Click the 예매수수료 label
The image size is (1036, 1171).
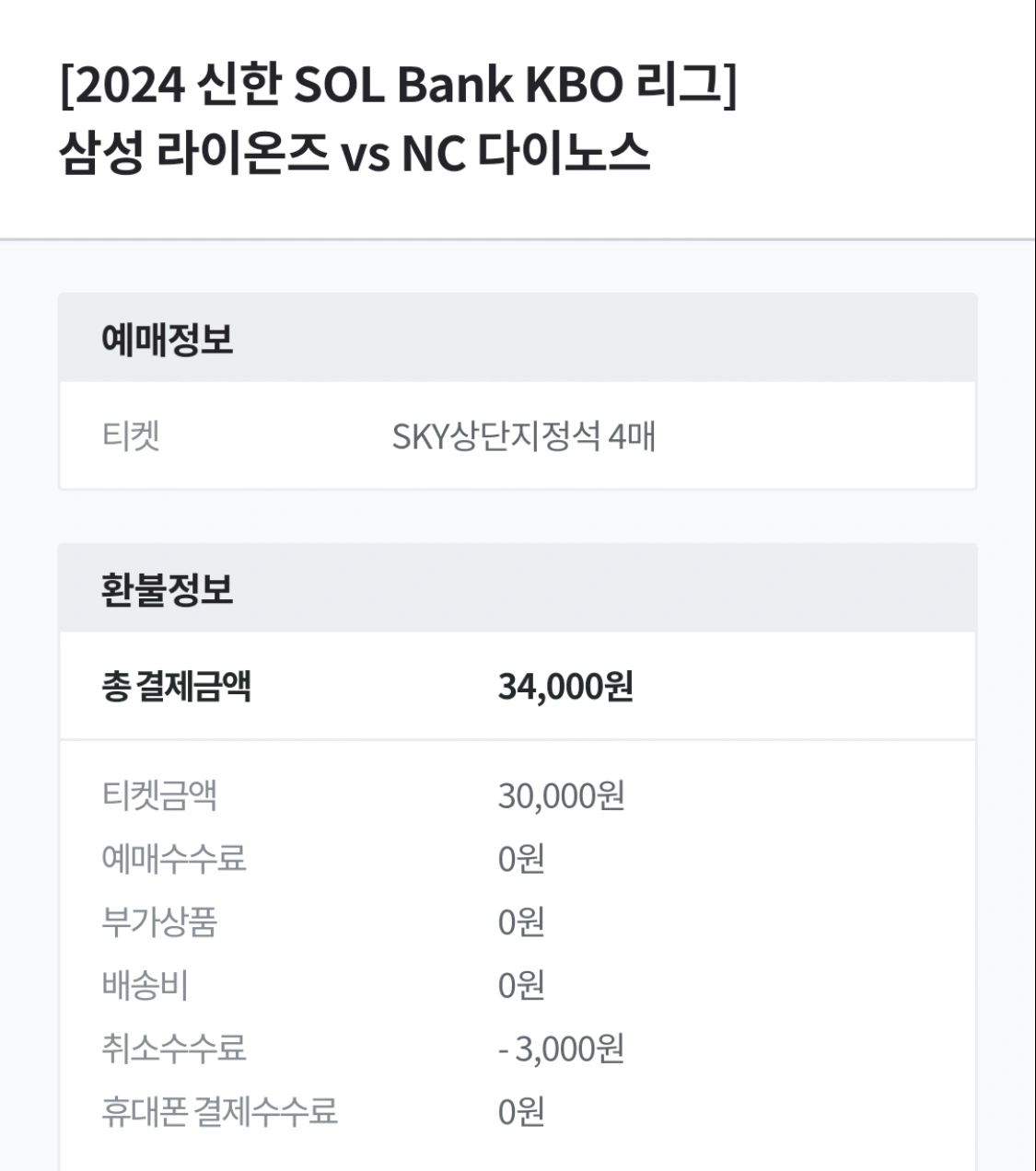click(x=174, y=858)
